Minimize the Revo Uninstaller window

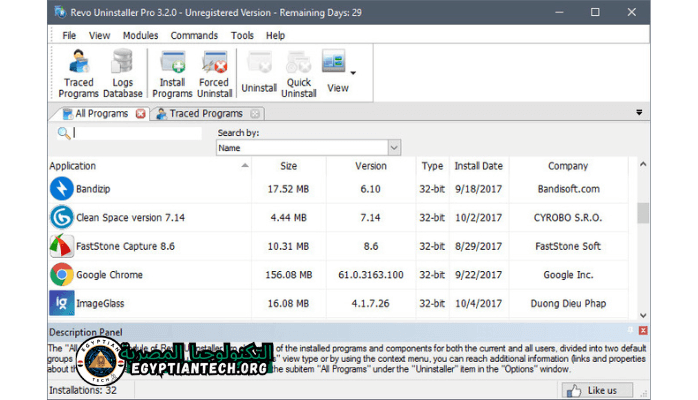560,12
